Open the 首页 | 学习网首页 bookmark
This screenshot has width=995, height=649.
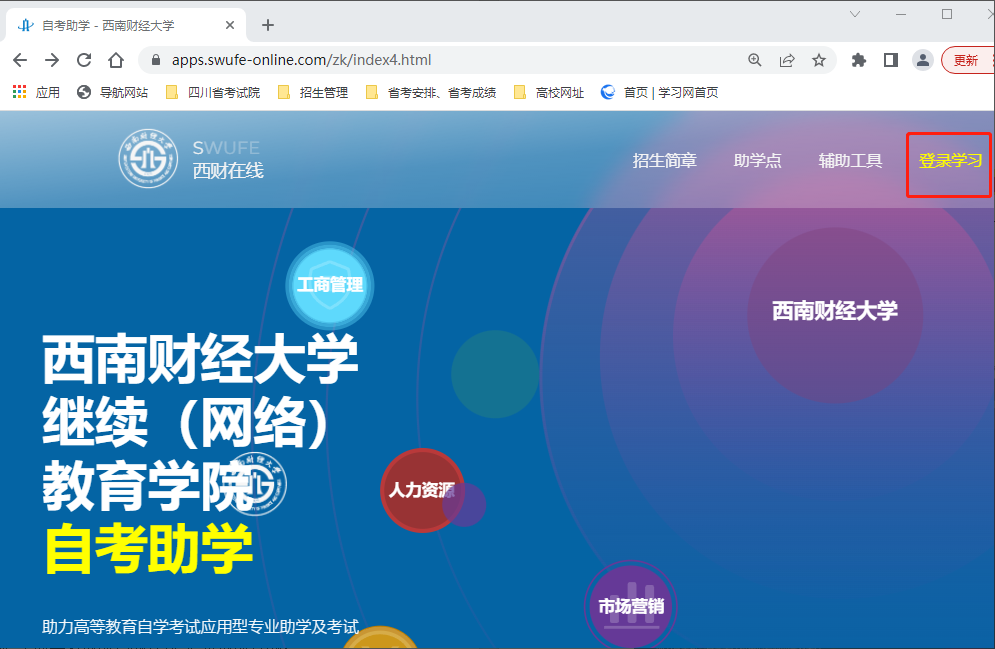pos(659,93)
